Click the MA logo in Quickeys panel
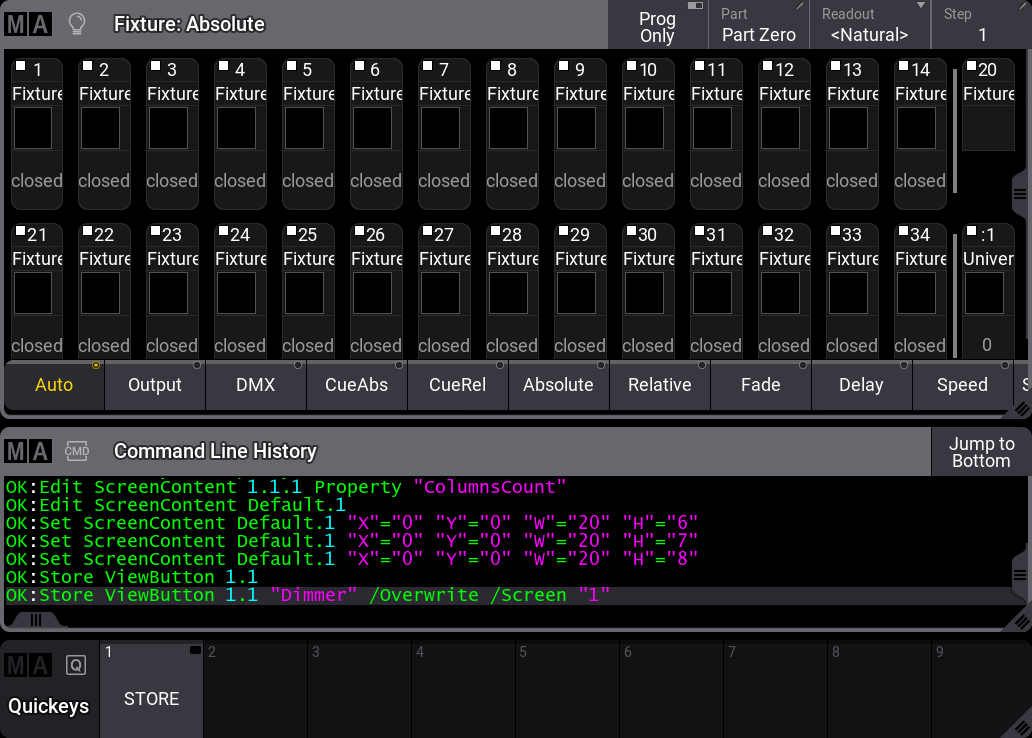The width and height of the screenshot is (1032, 738). click(27, 665)
